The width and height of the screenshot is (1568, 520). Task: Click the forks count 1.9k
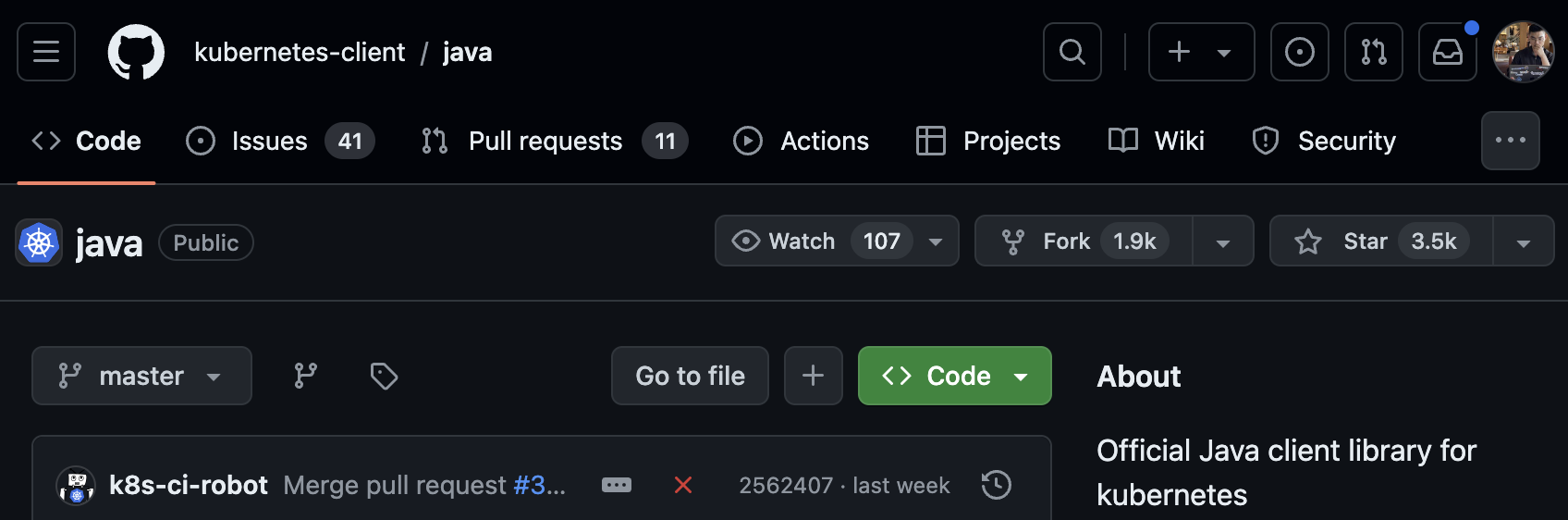tap(1134, 241)
